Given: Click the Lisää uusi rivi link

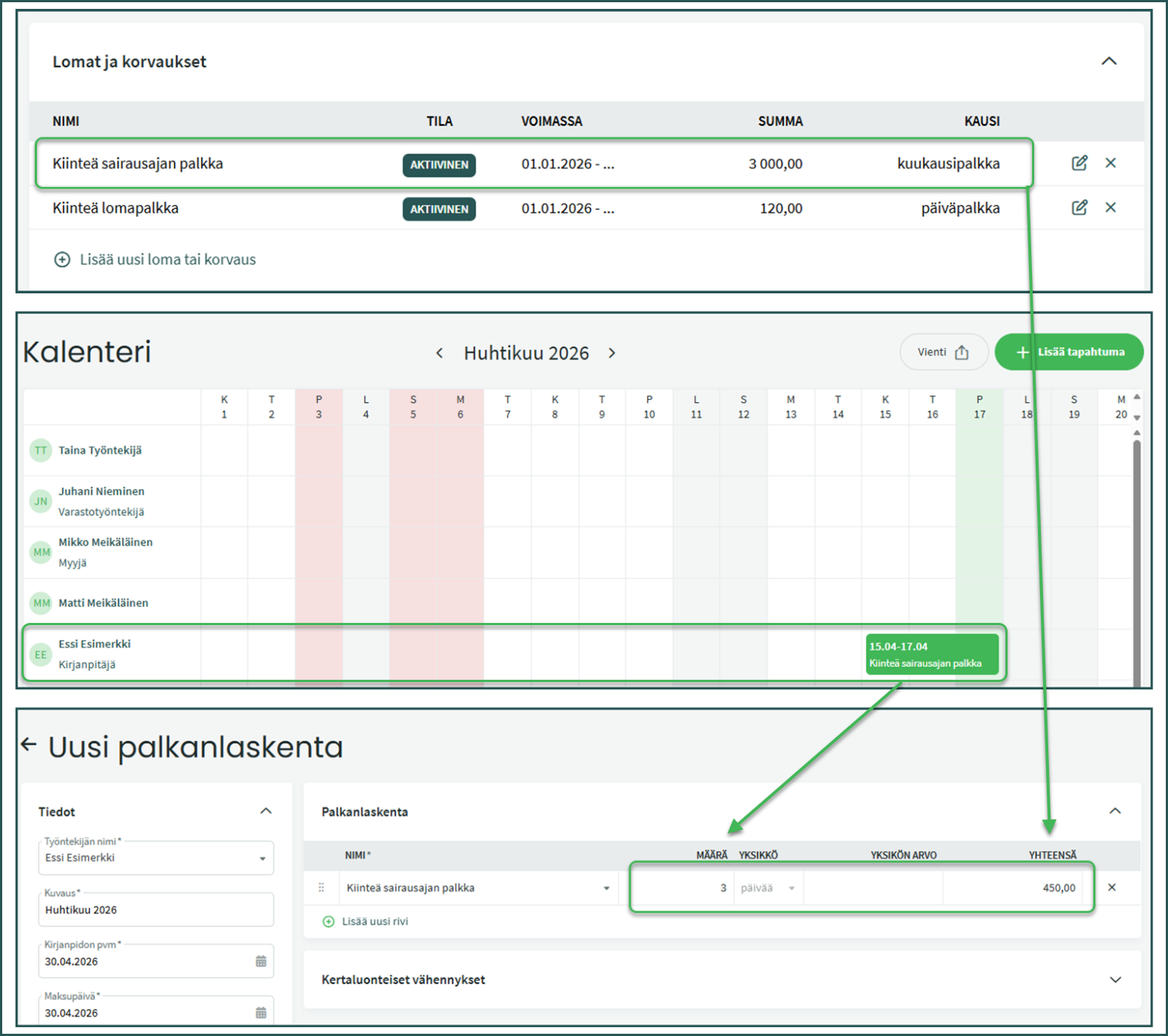Looking at the screenshot, I should 374,921.
